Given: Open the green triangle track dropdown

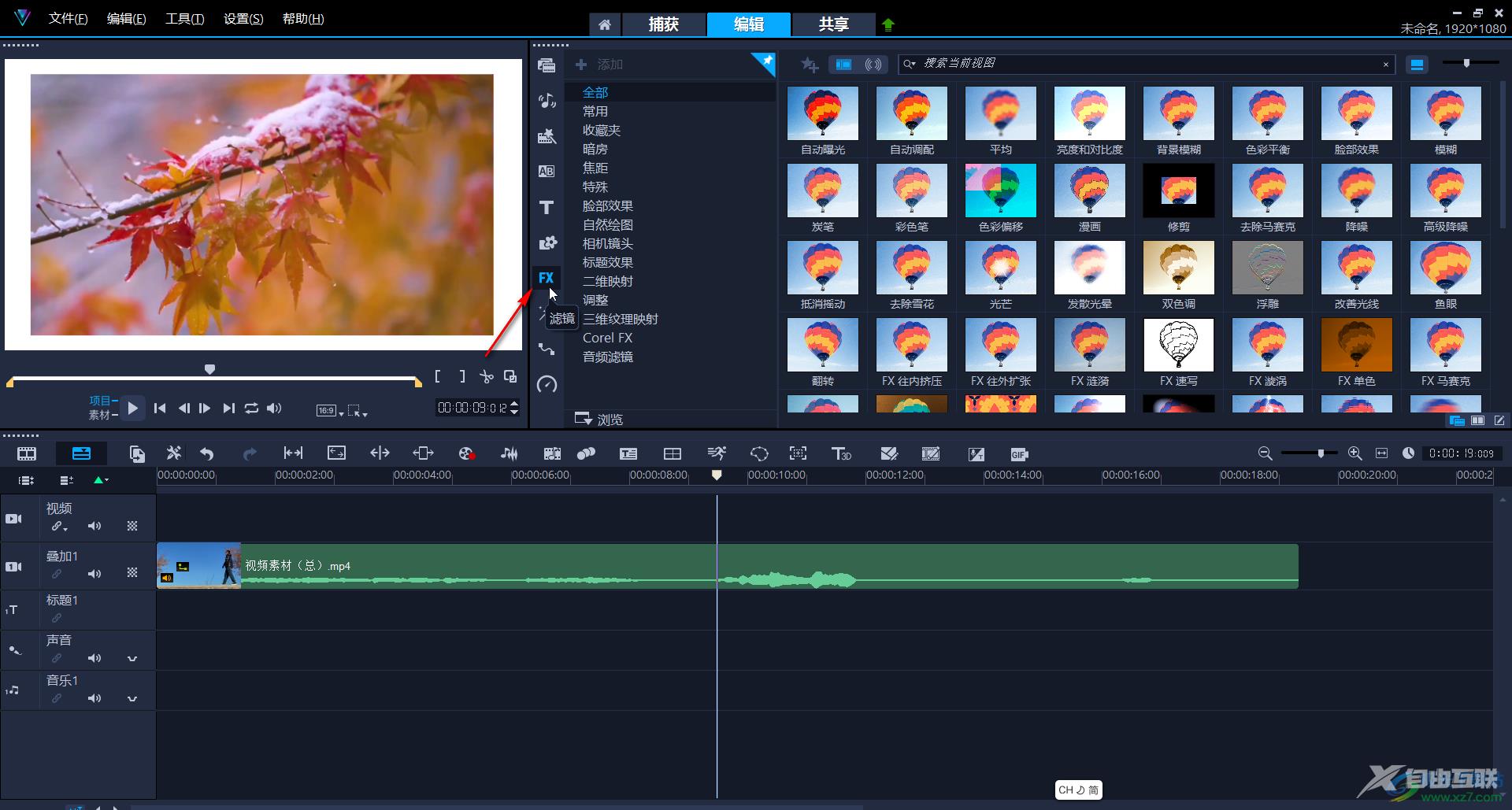Looking at the screenshot, I should (x=101, y=479).
